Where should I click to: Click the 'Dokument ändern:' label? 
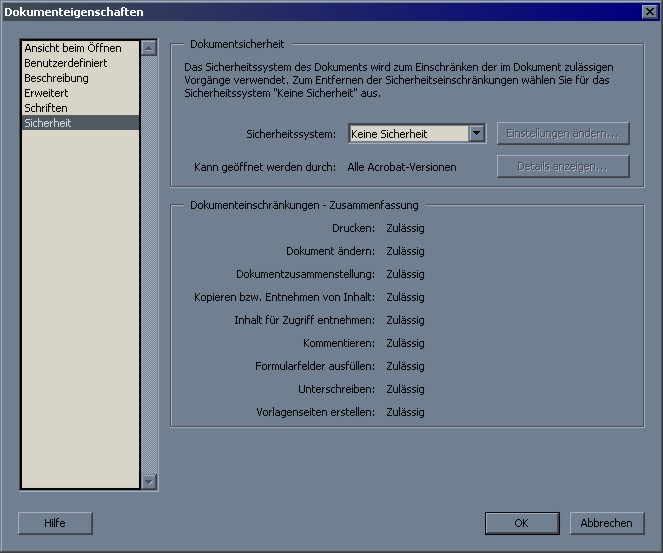[330, 251]
